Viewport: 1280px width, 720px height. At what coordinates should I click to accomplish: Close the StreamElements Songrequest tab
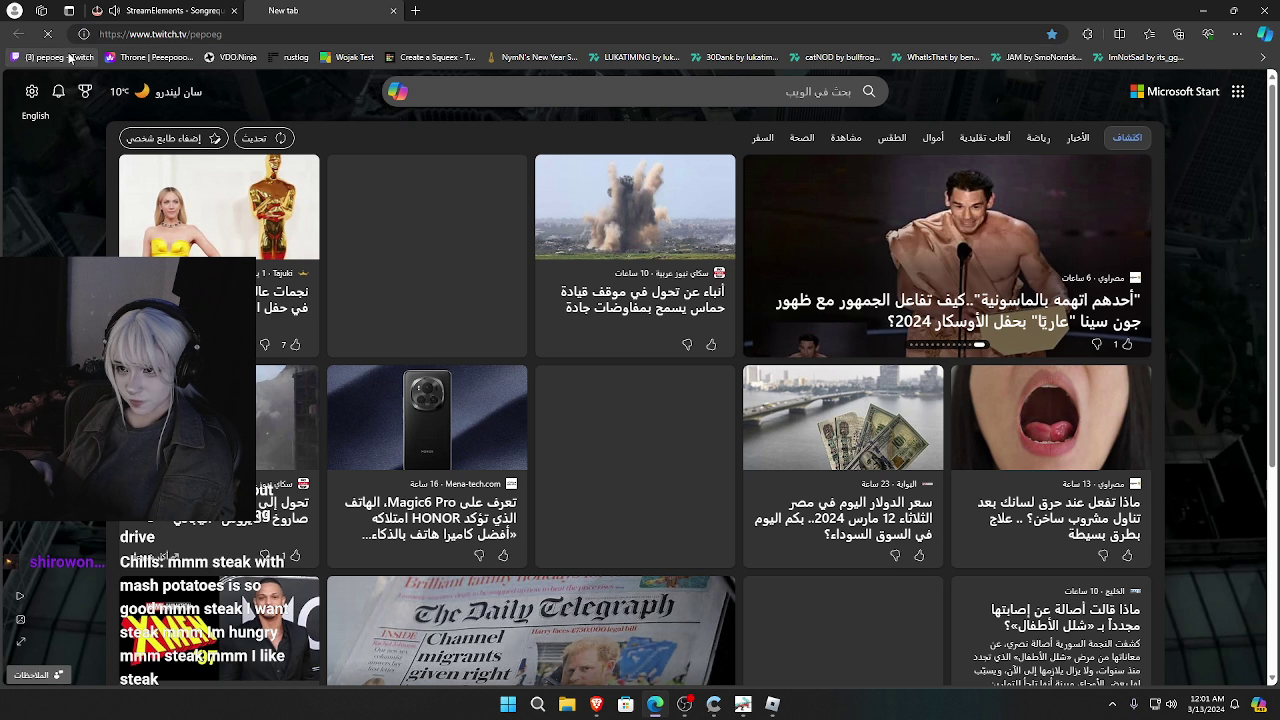234,10
